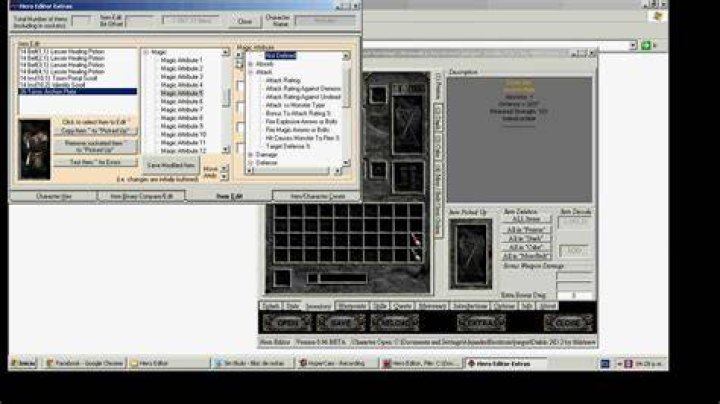
Task: Click the OPEN button in Hero Editor
Action: point(287,323)
